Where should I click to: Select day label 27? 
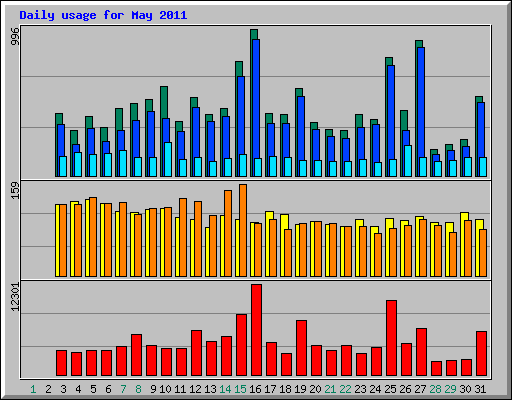[420, 389]
